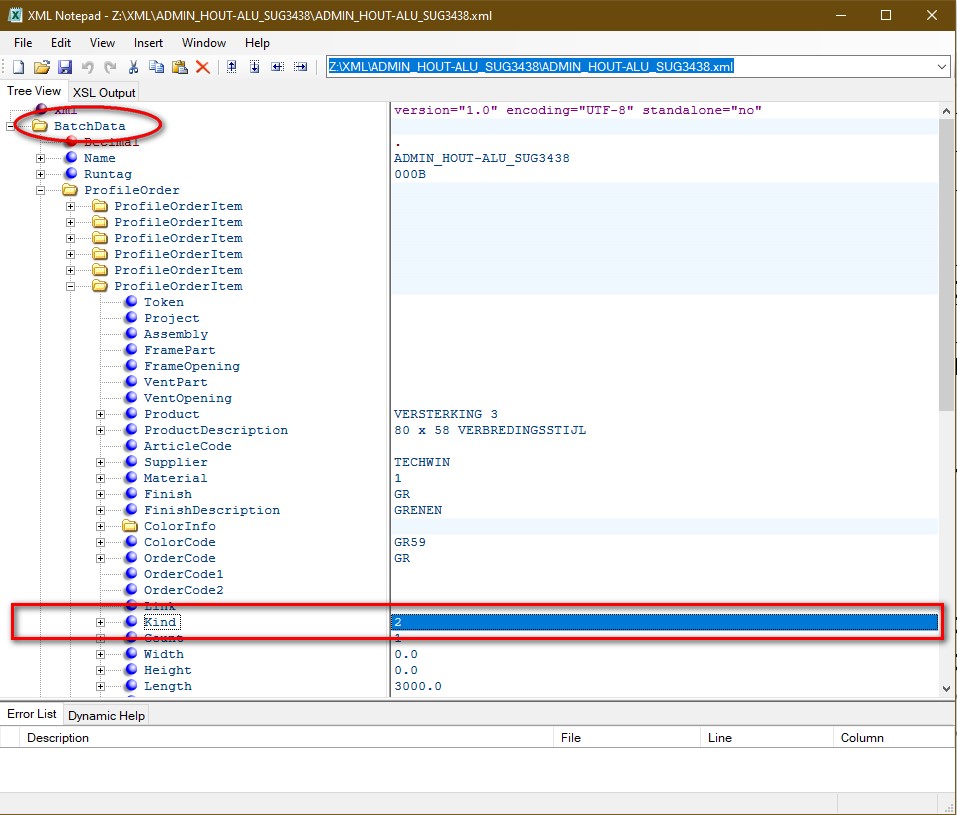This screenshot has height=815, width=957.
Task: Click the icon beside the Name node
Action: (71, 158)
